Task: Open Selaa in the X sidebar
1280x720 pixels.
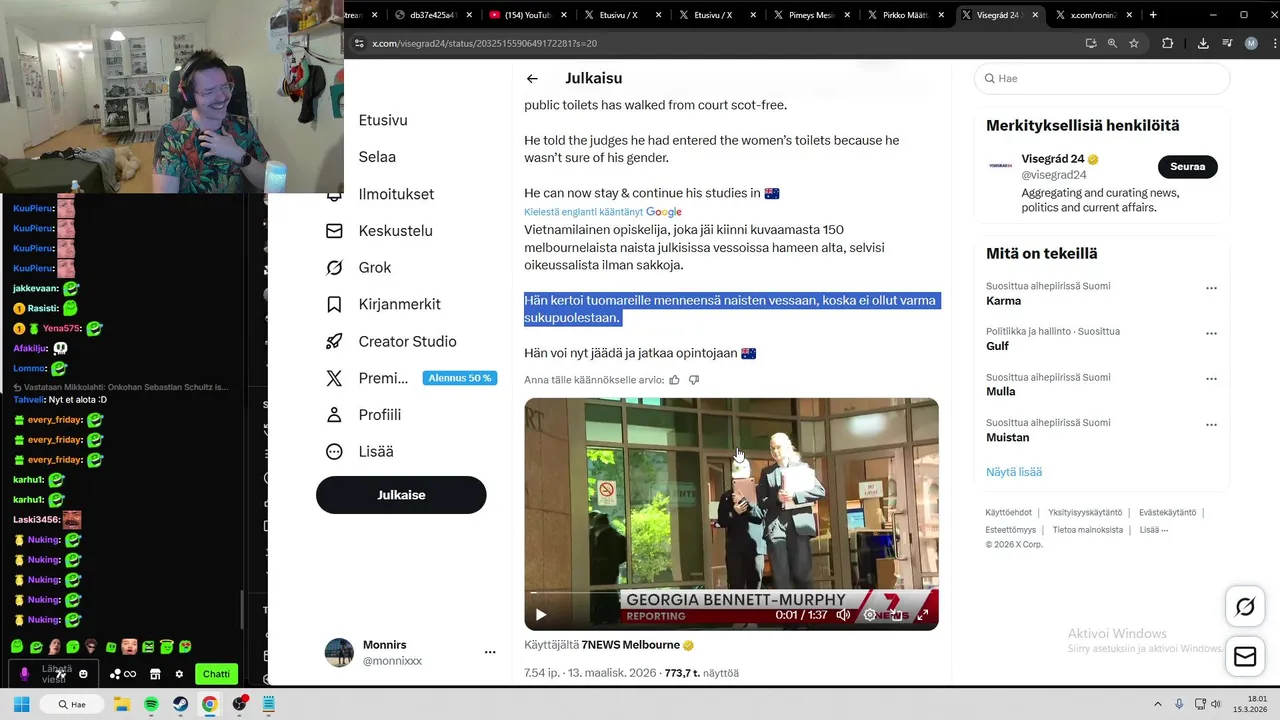Action: pyautogui.click(x=377, y=157)
